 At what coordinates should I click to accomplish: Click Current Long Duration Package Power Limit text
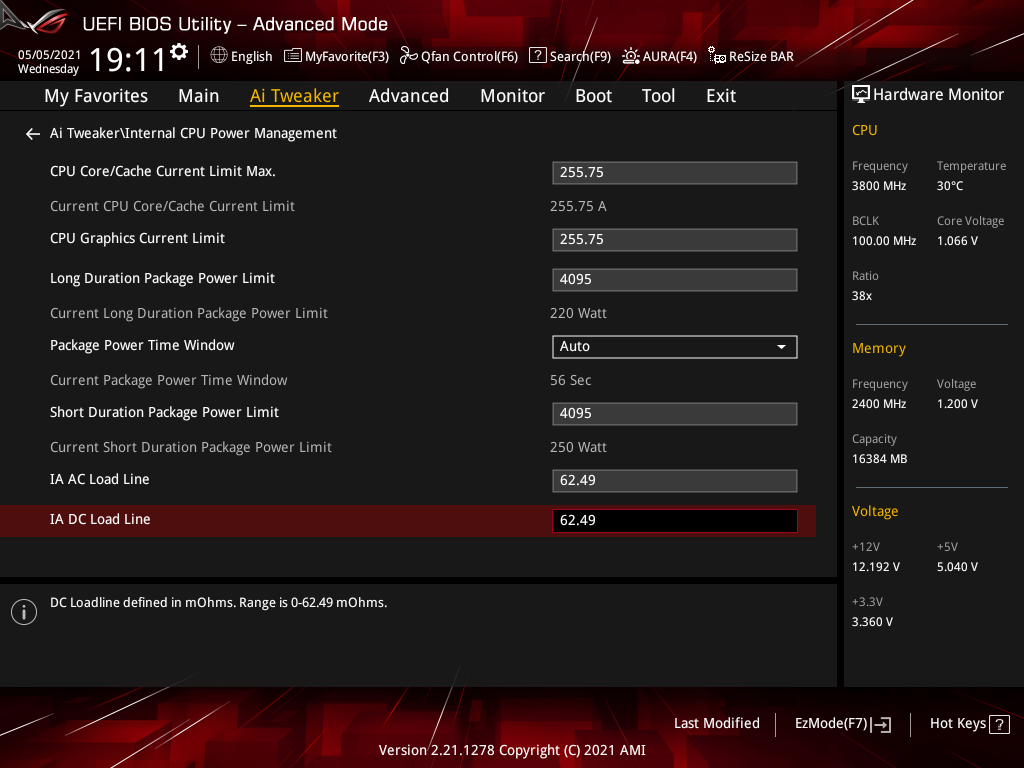(x=189, y=313)
